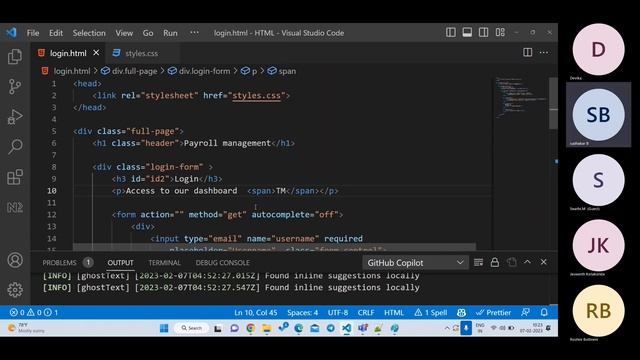Open the Edit menu
Screen dimensions: 640x360
(x=56, y=33)
